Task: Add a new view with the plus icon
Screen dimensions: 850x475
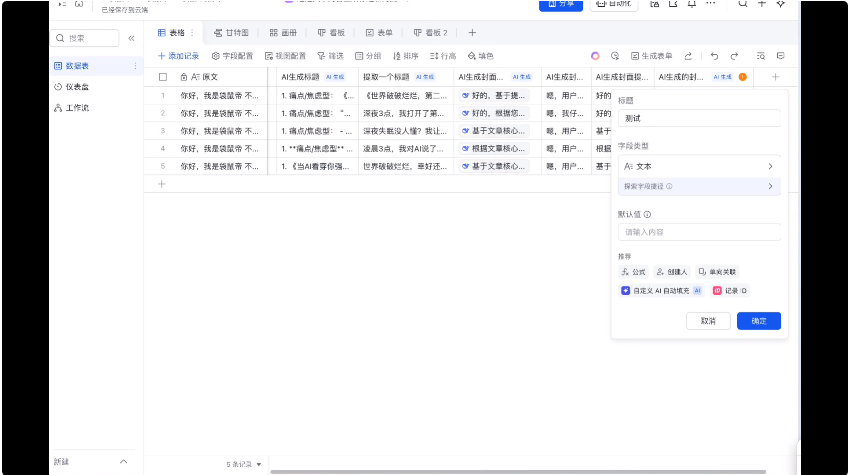Action: tap(472, 33)
